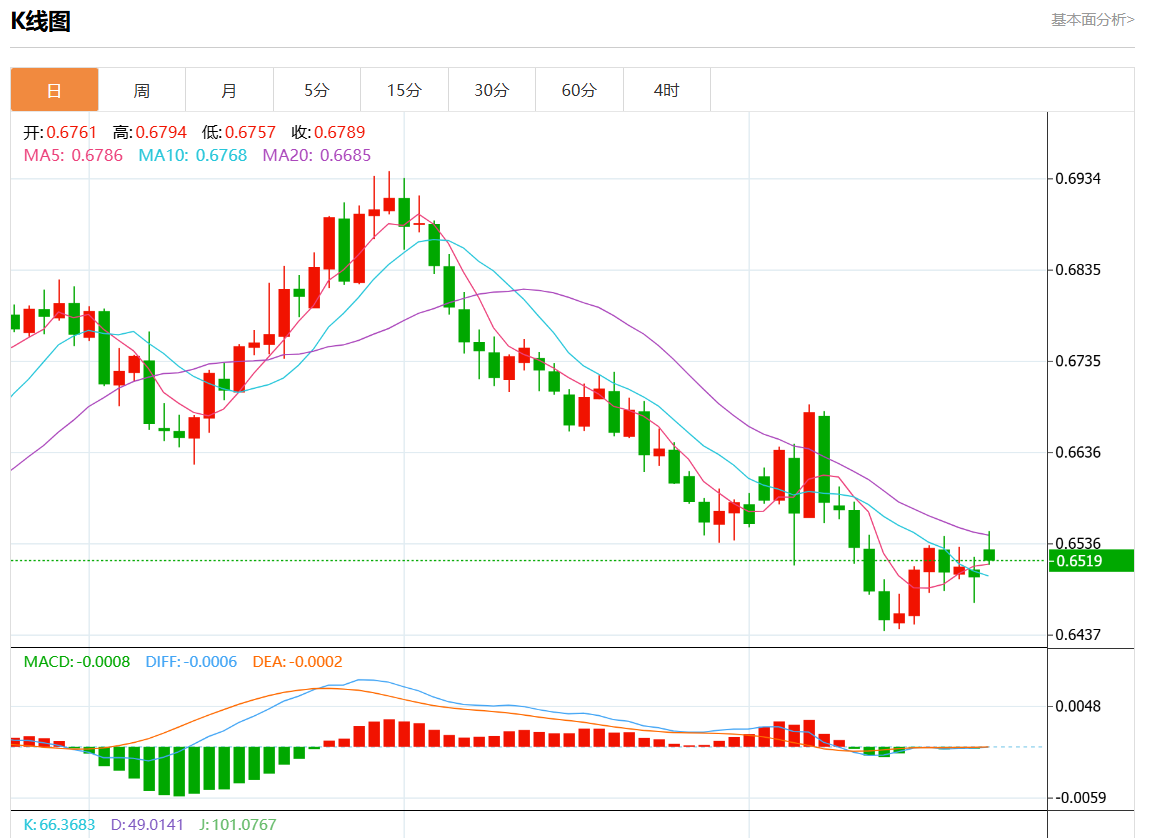
Task: Click the D:49.0141 indicator value
Action: click(147, 825)
